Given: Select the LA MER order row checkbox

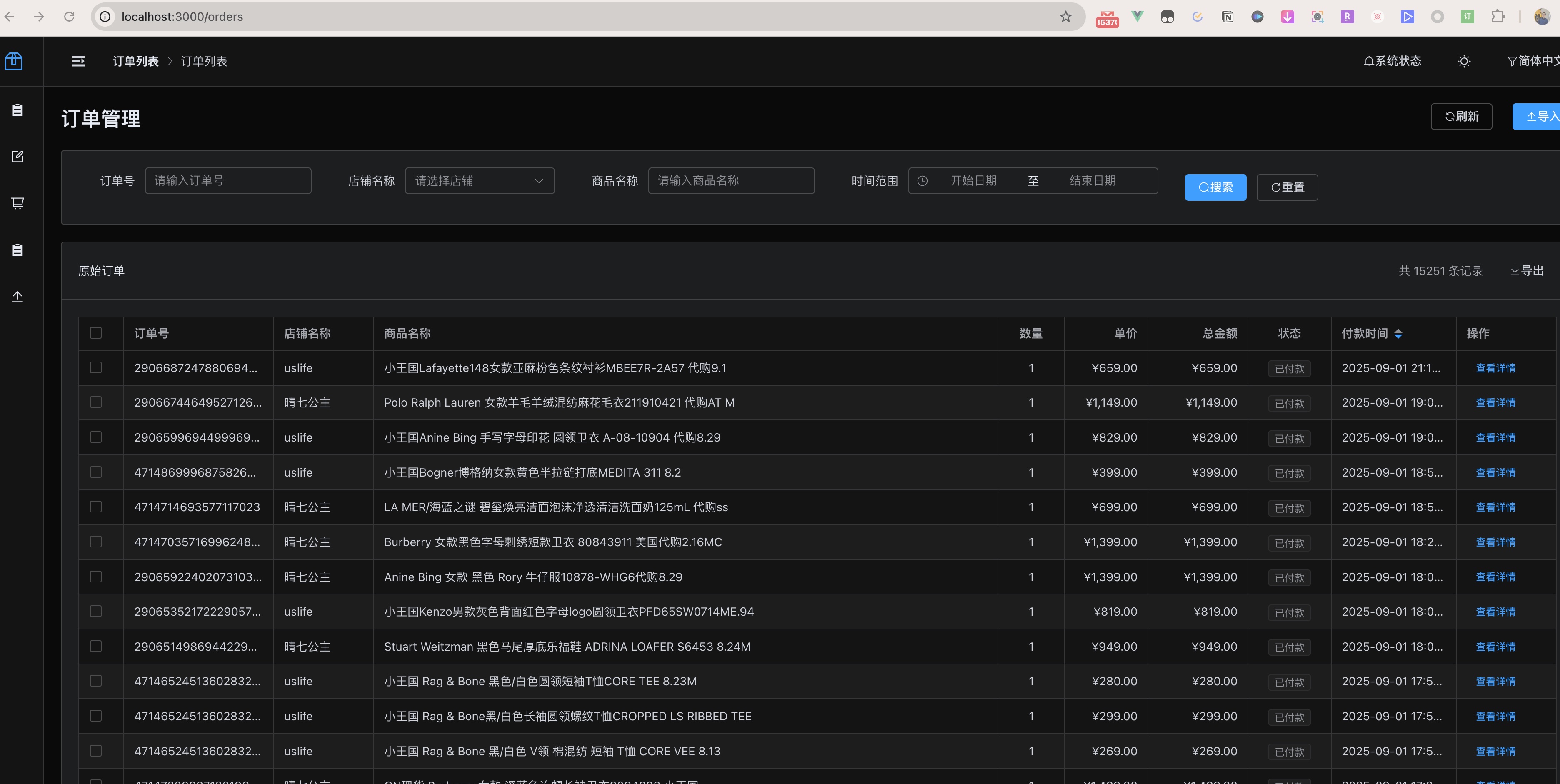Looking at the screenshot, I should [96, 507].
